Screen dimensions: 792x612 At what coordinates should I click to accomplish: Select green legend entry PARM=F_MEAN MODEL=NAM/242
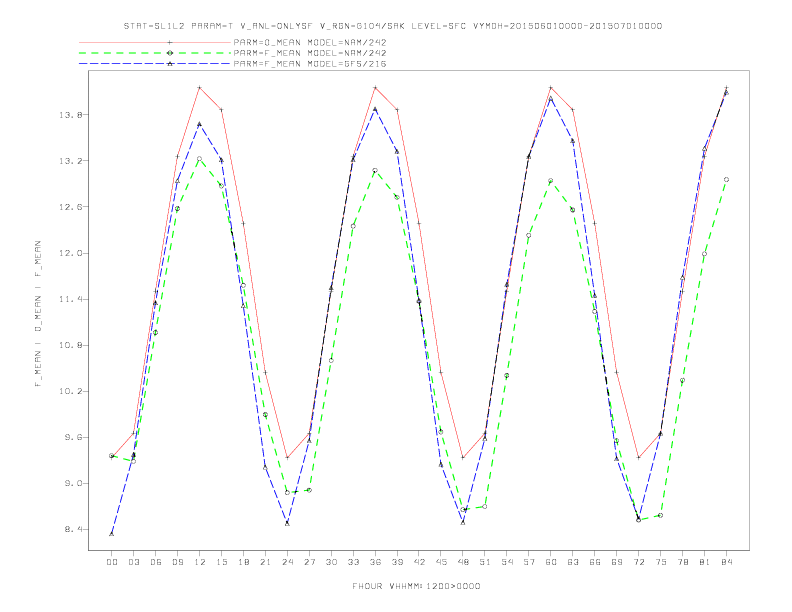coord(310,53)
